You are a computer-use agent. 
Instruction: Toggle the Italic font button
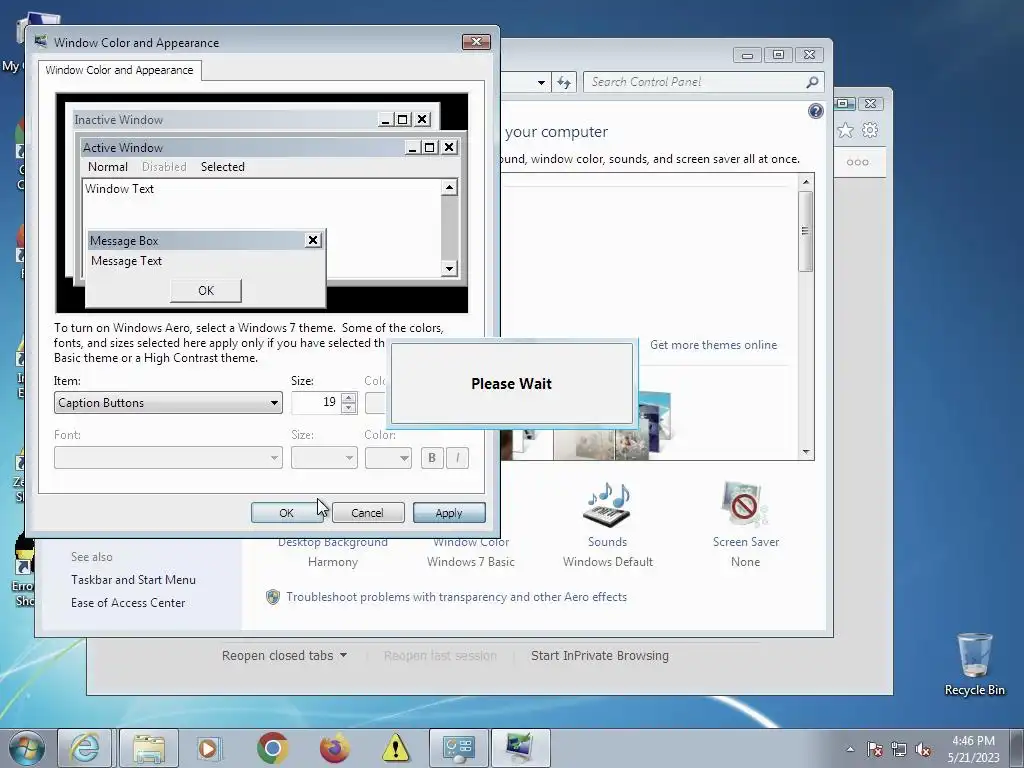pyautogui.click(x=457, y=458)
